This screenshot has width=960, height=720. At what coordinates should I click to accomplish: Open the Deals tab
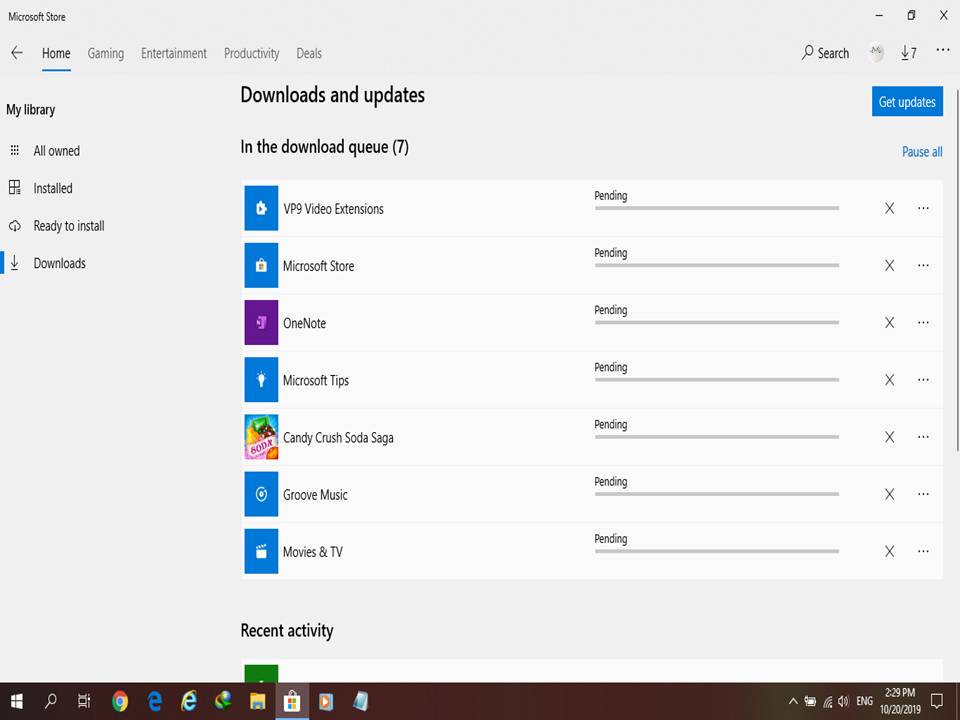[x=309, y=53]
